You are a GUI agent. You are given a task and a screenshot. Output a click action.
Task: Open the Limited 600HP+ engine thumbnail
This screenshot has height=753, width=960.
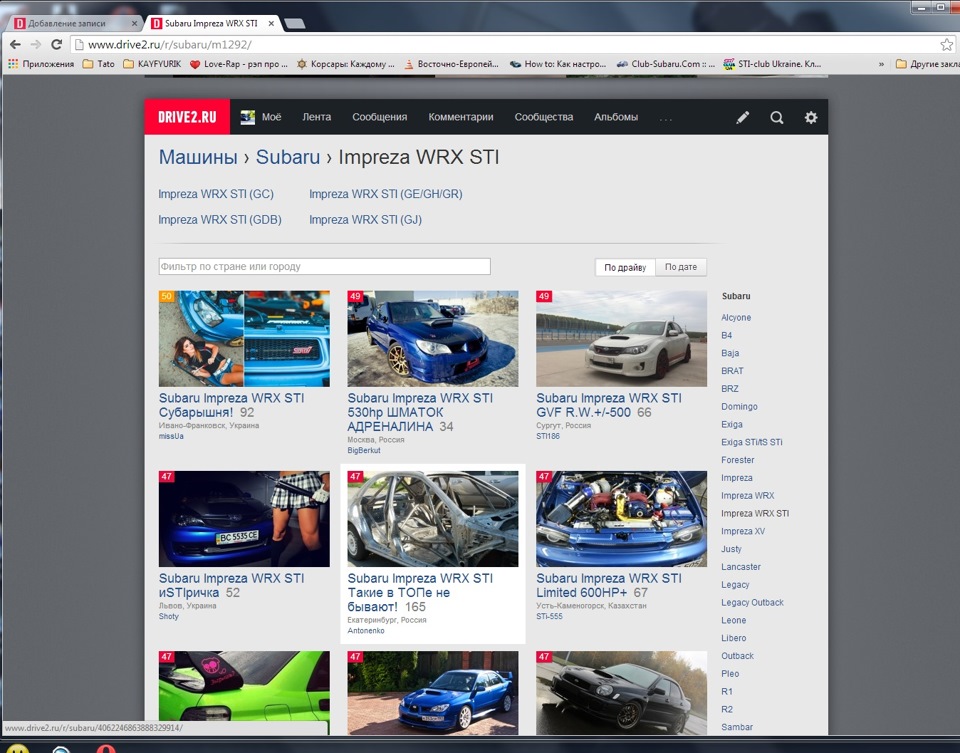(x=621, y=519)
